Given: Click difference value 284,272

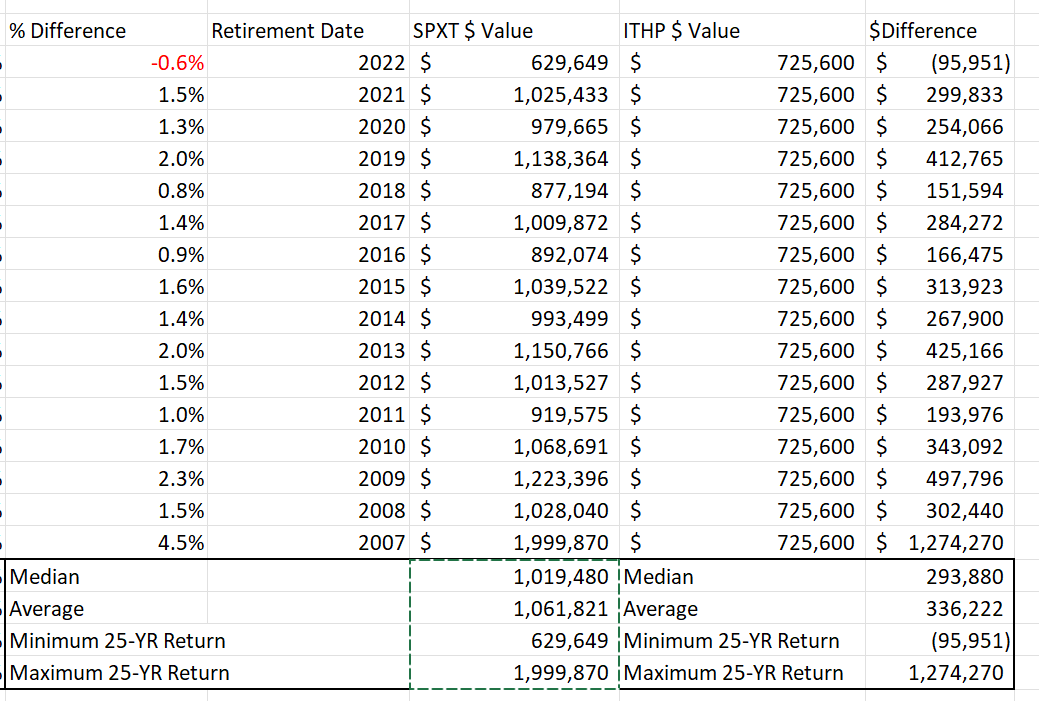Looking at the screenshot, I should point(940,223).
